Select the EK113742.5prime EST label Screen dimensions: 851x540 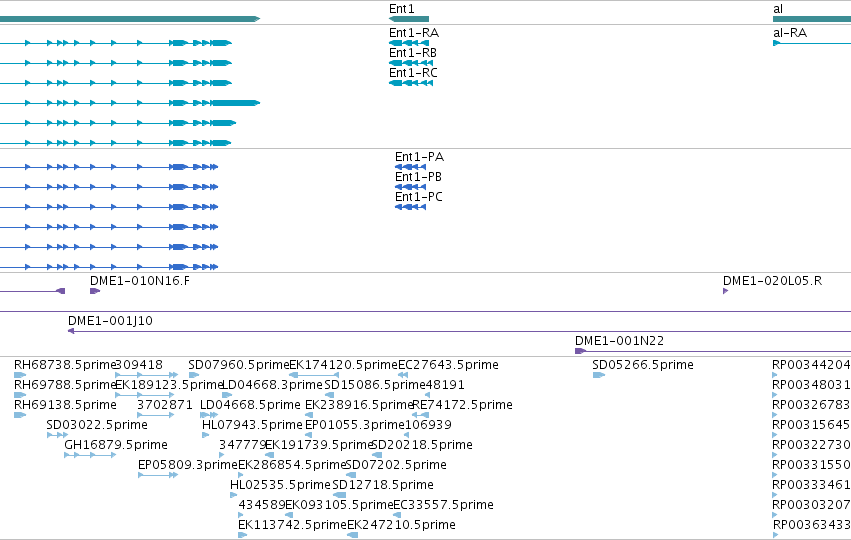click(292, 525)
